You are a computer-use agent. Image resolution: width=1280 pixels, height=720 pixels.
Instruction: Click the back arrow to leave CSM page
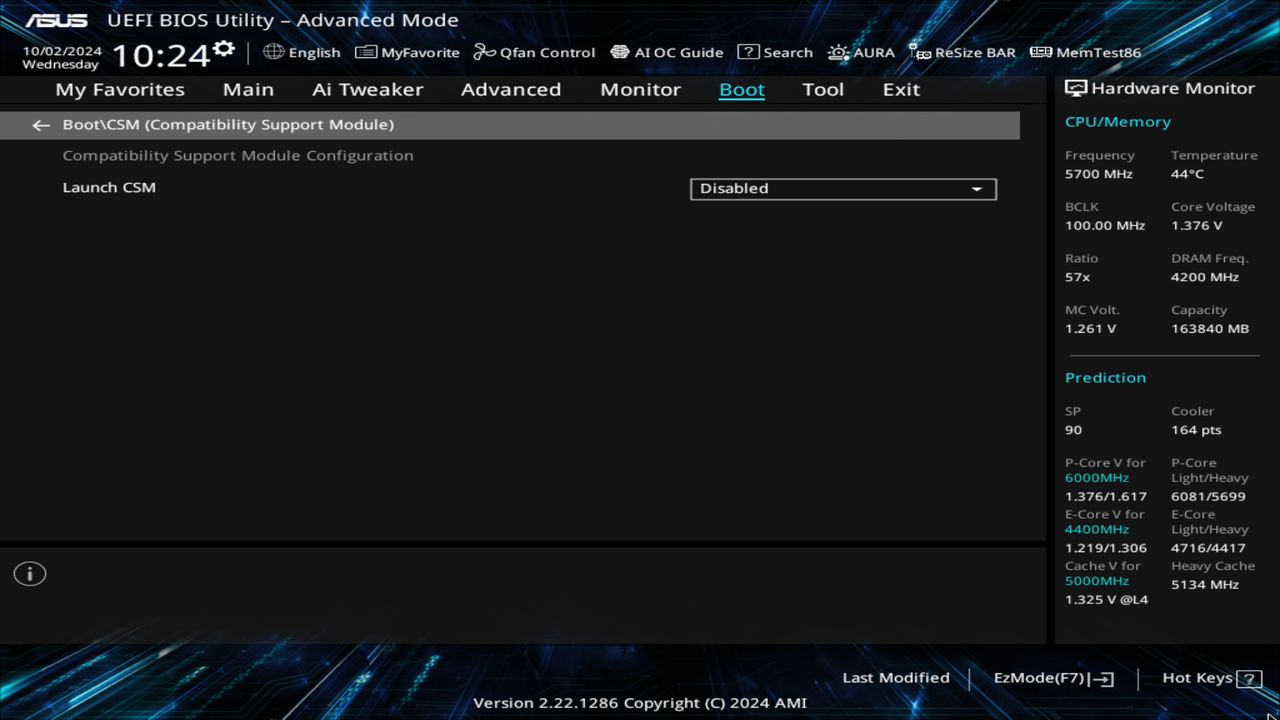40,124
